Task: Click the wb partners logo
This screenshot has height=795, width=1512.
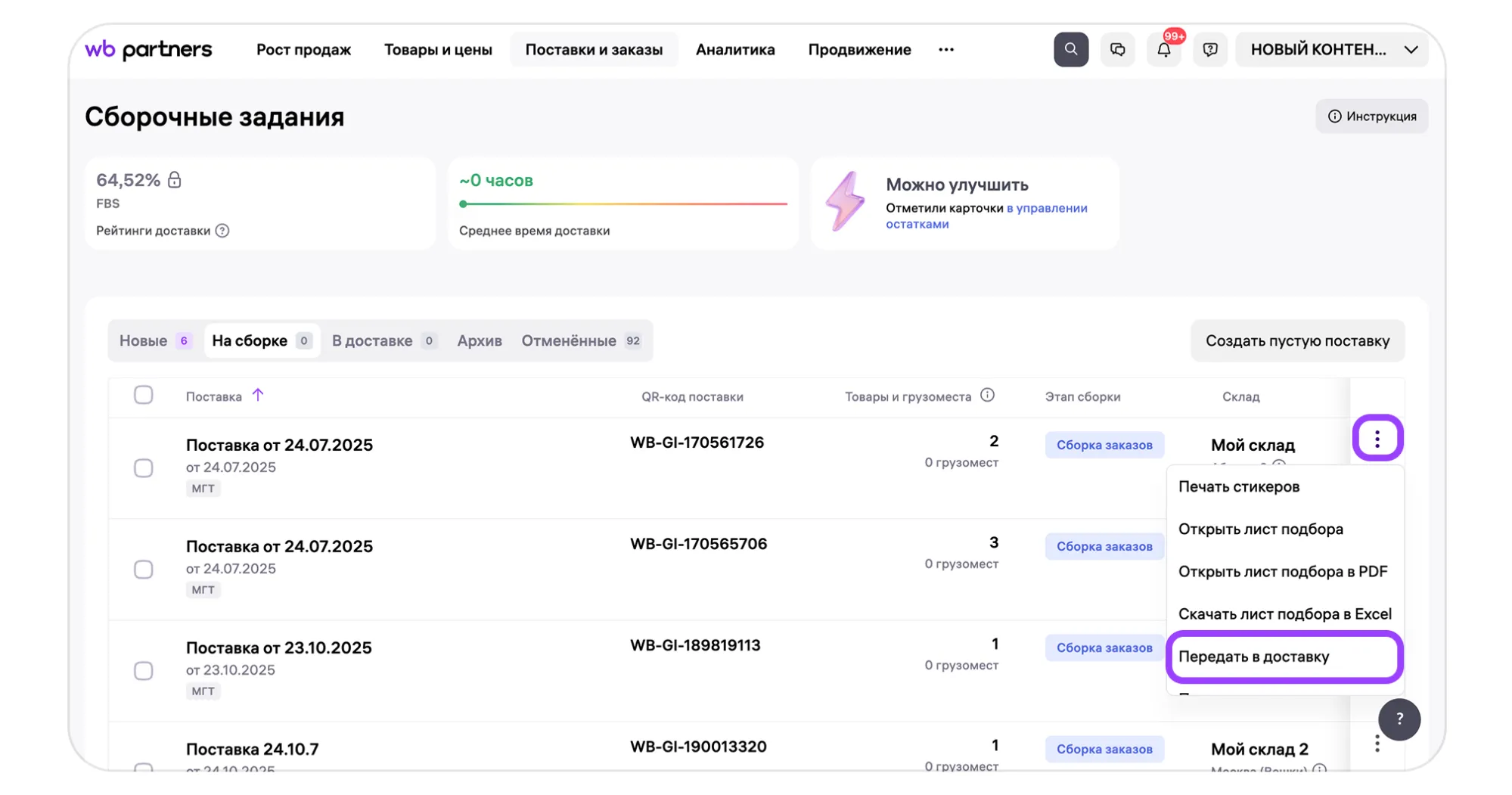Action: 148,50
